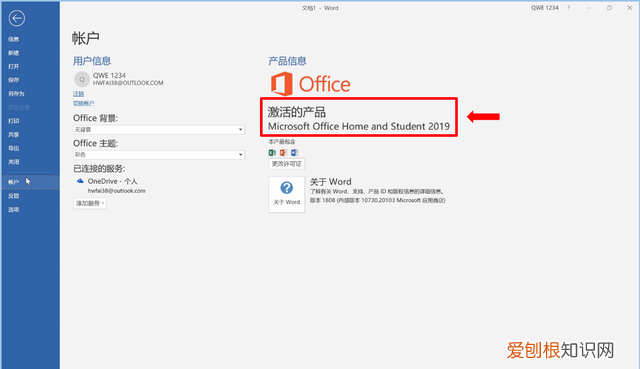Open the Office 主题 theme dropdown
640x369 pixels.
159,155
